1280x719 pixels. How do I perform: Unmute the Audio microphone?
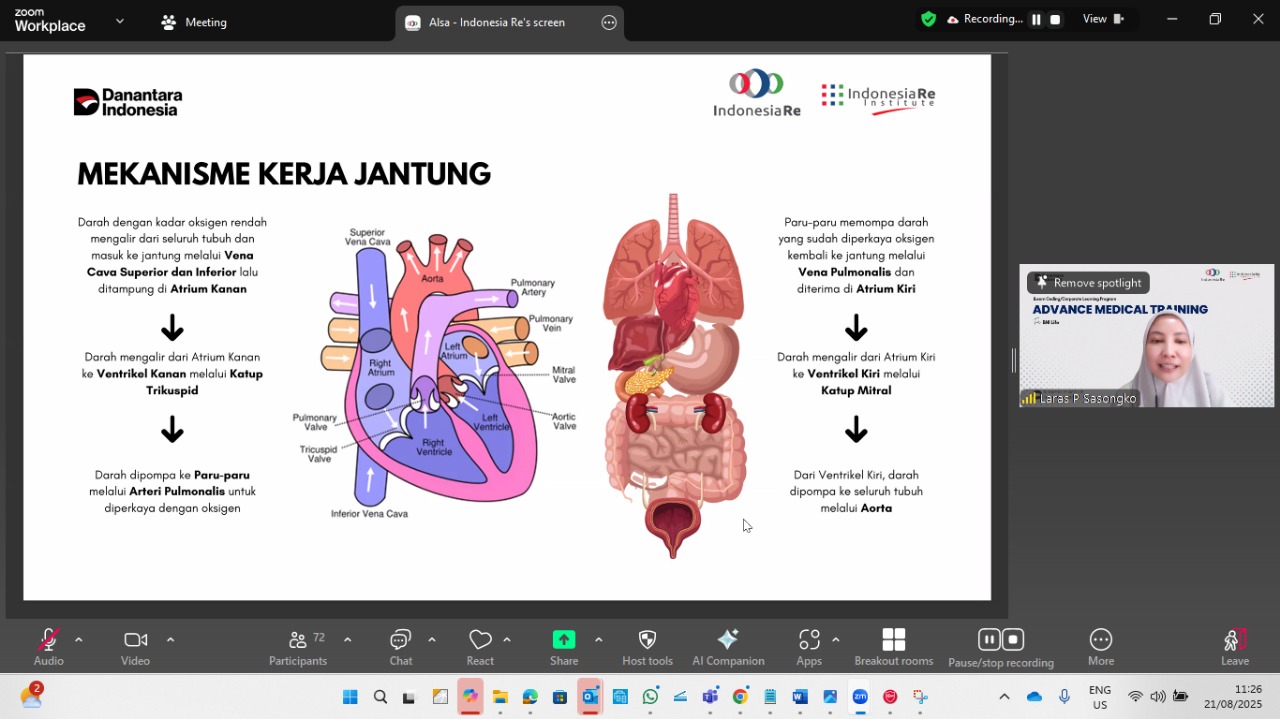(x=48, y=640)
